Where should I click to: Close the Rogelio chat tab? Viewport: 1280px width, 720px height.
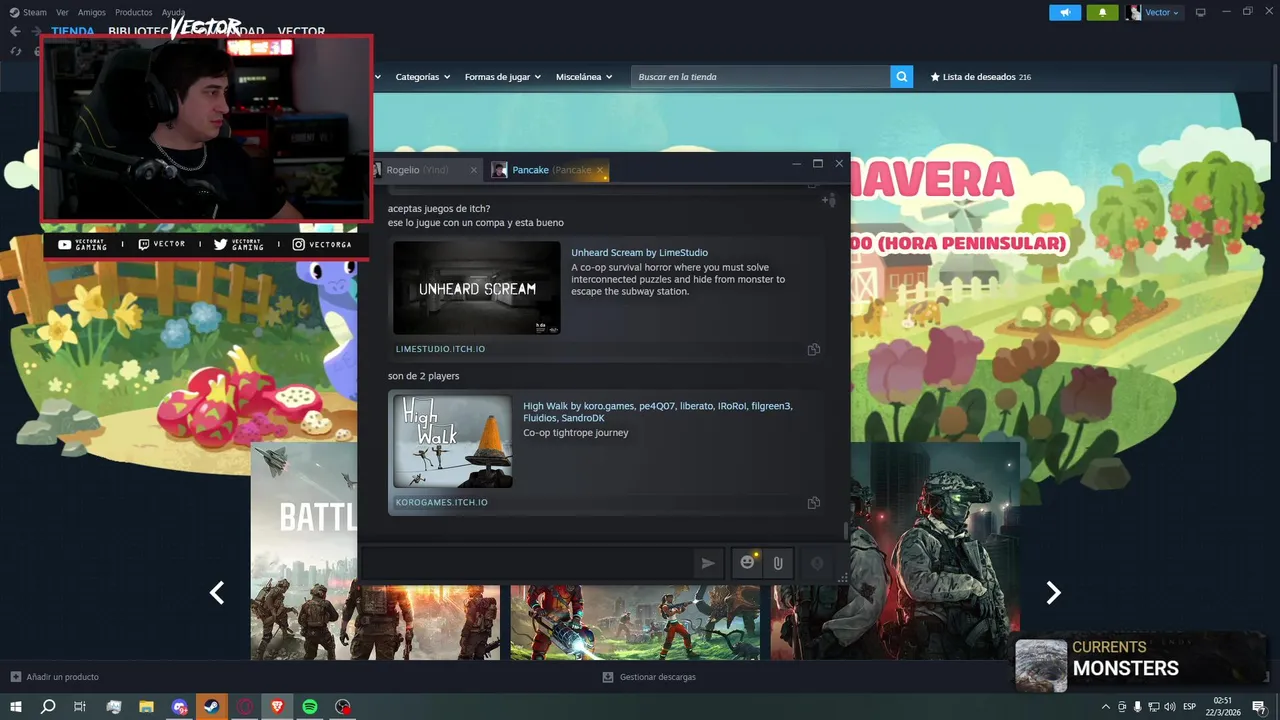coord(474,170)
